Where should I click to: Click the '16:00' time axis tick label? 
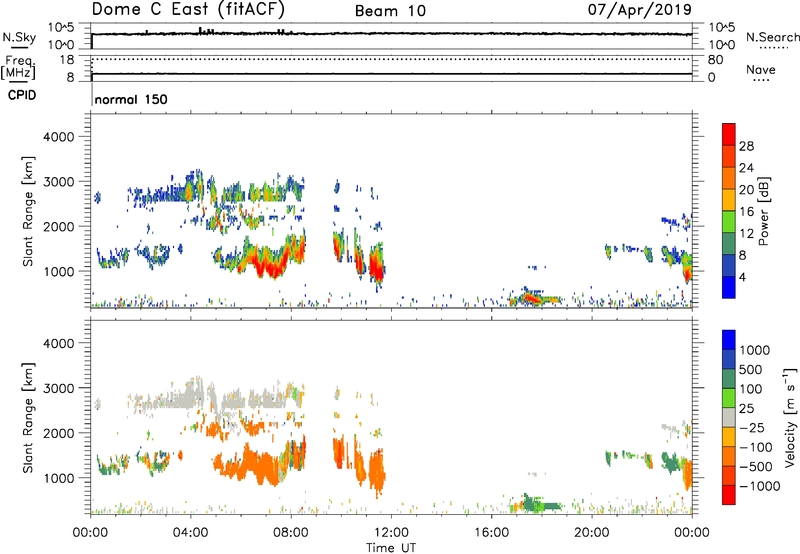(491, 533)
